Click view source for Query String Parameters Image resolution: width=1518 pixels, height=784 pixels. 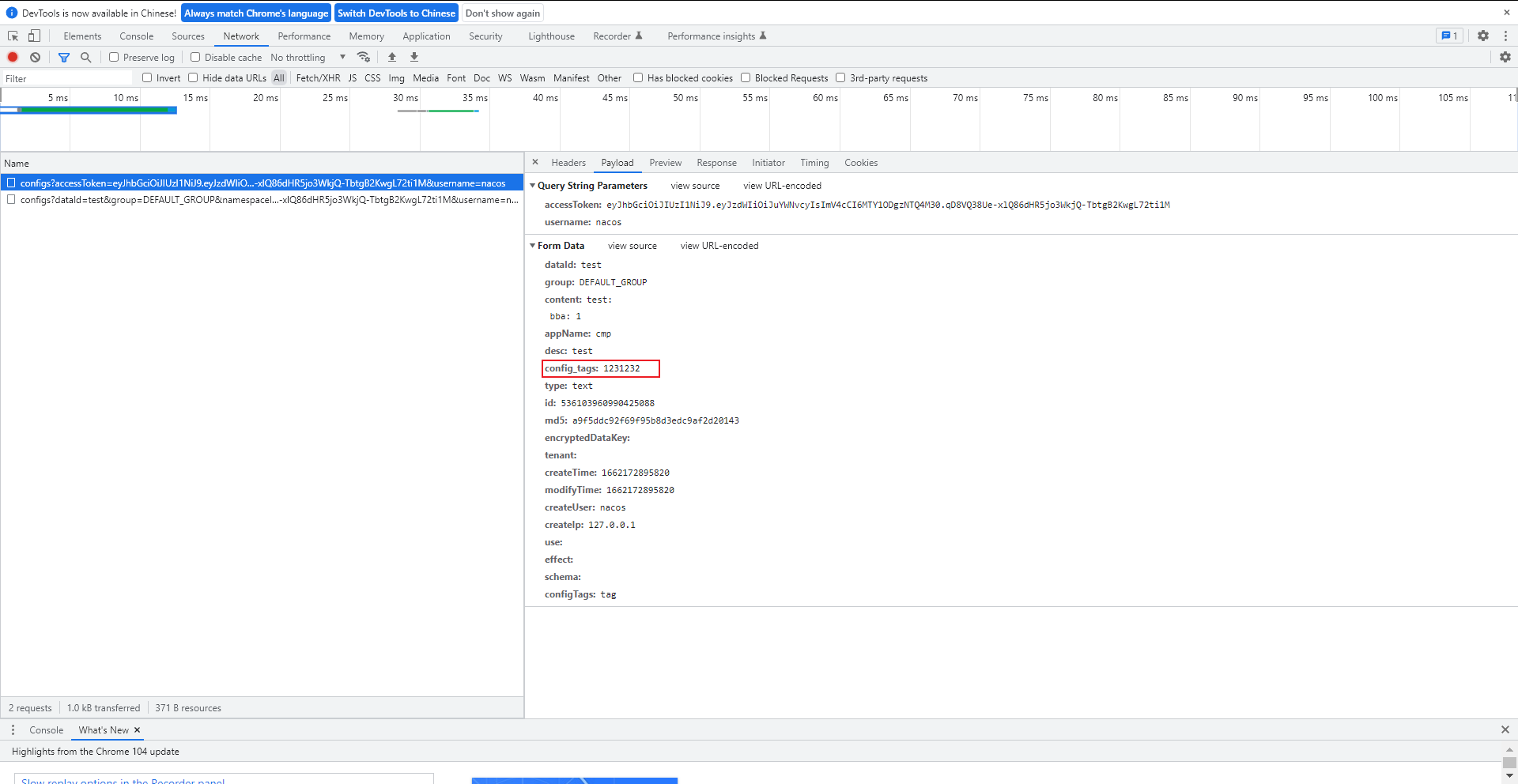coord(695,186)
